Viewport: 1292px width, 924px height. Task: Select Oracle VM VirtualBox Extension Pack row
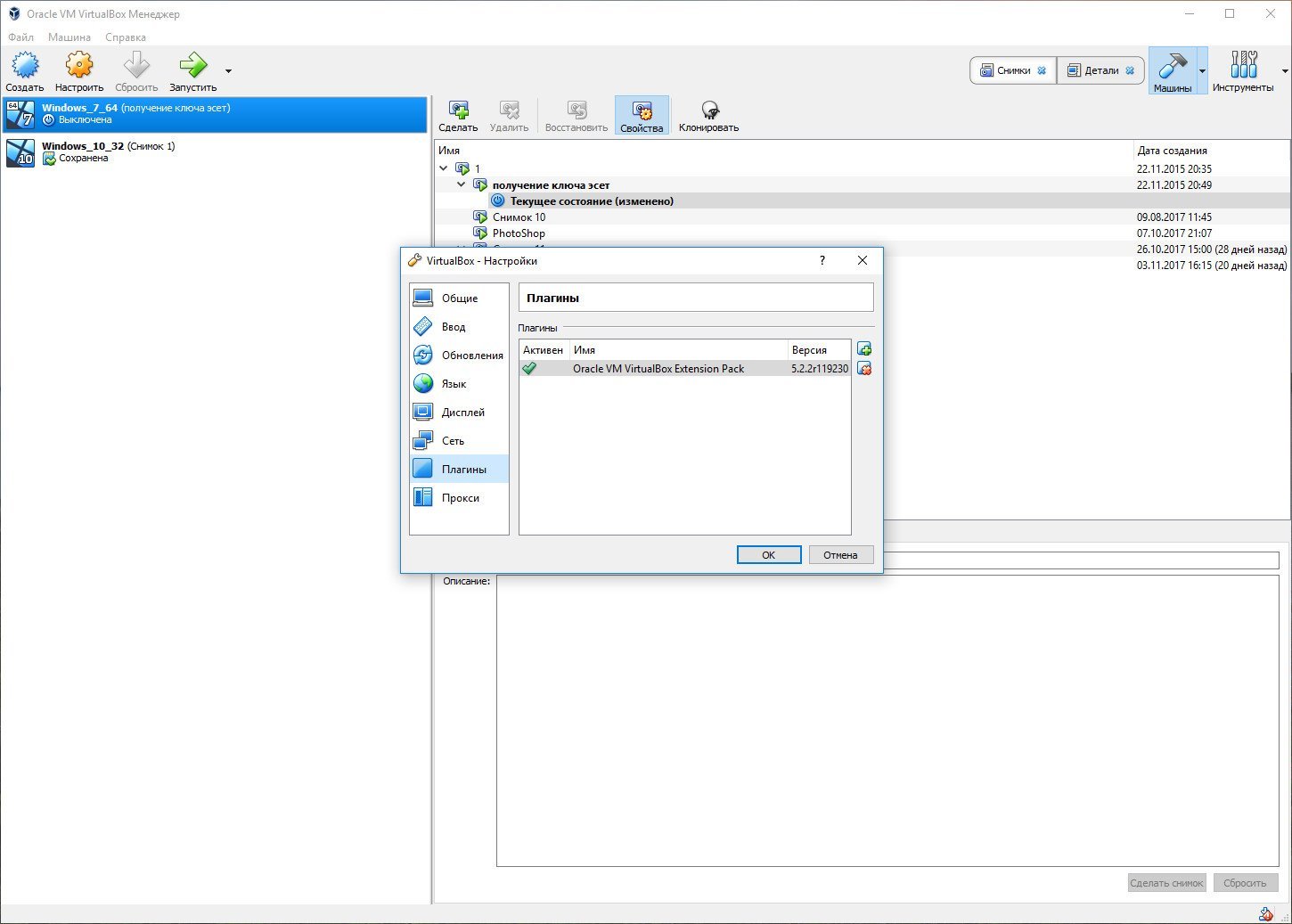pos(684,368)
